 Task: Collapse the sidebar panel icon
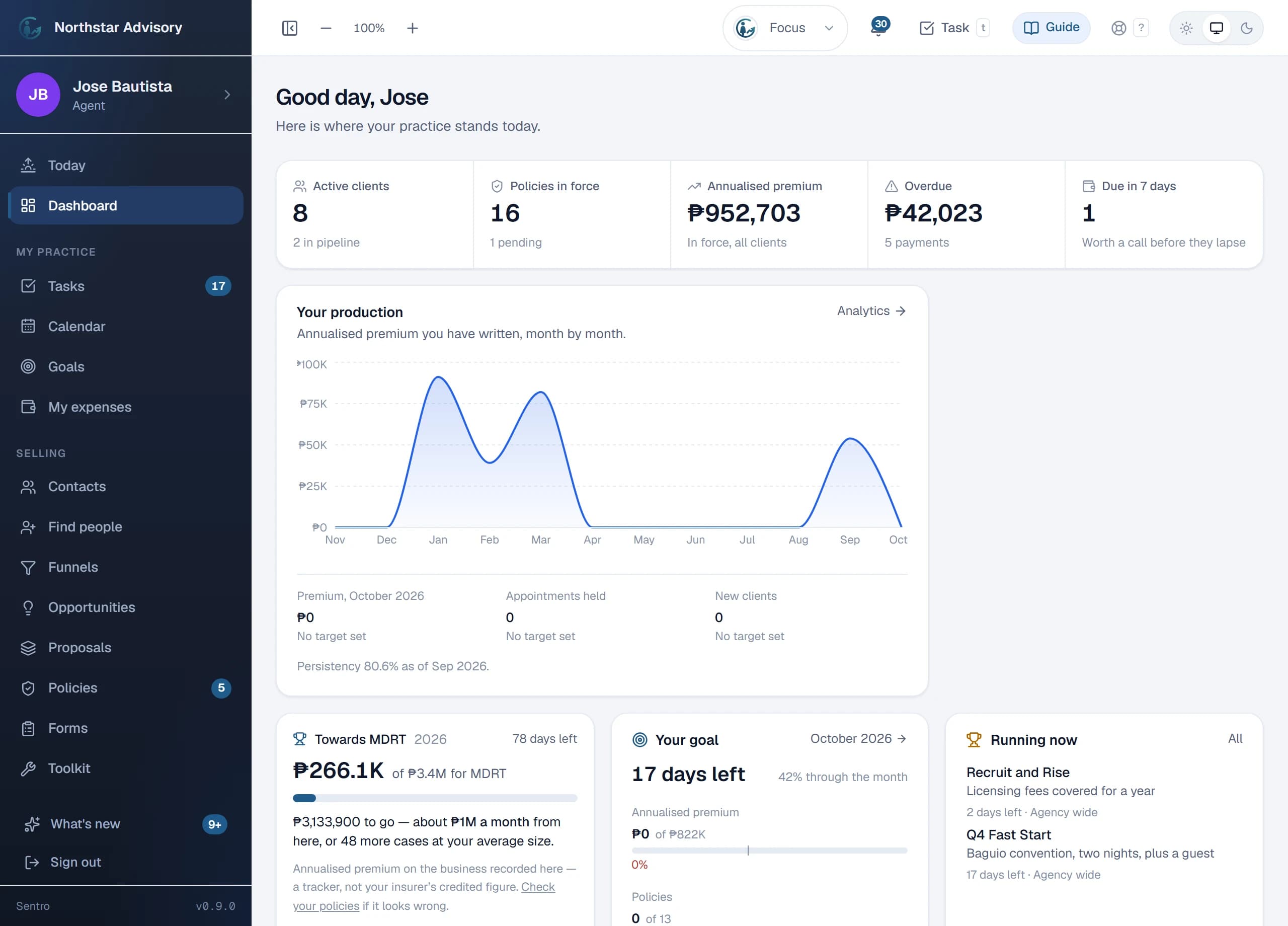(x=290, y=28)
